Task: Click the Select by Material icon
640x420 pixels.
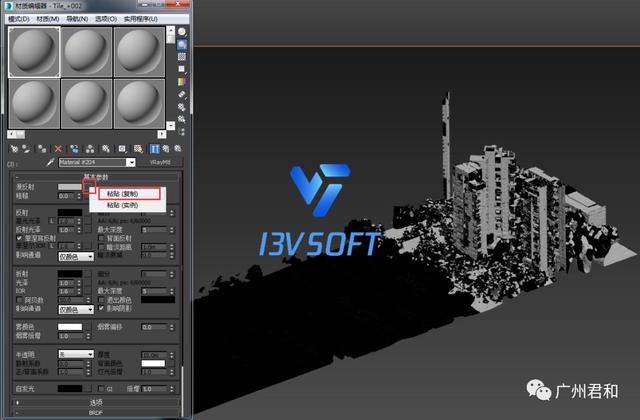Action: click(x=182, y=119)
